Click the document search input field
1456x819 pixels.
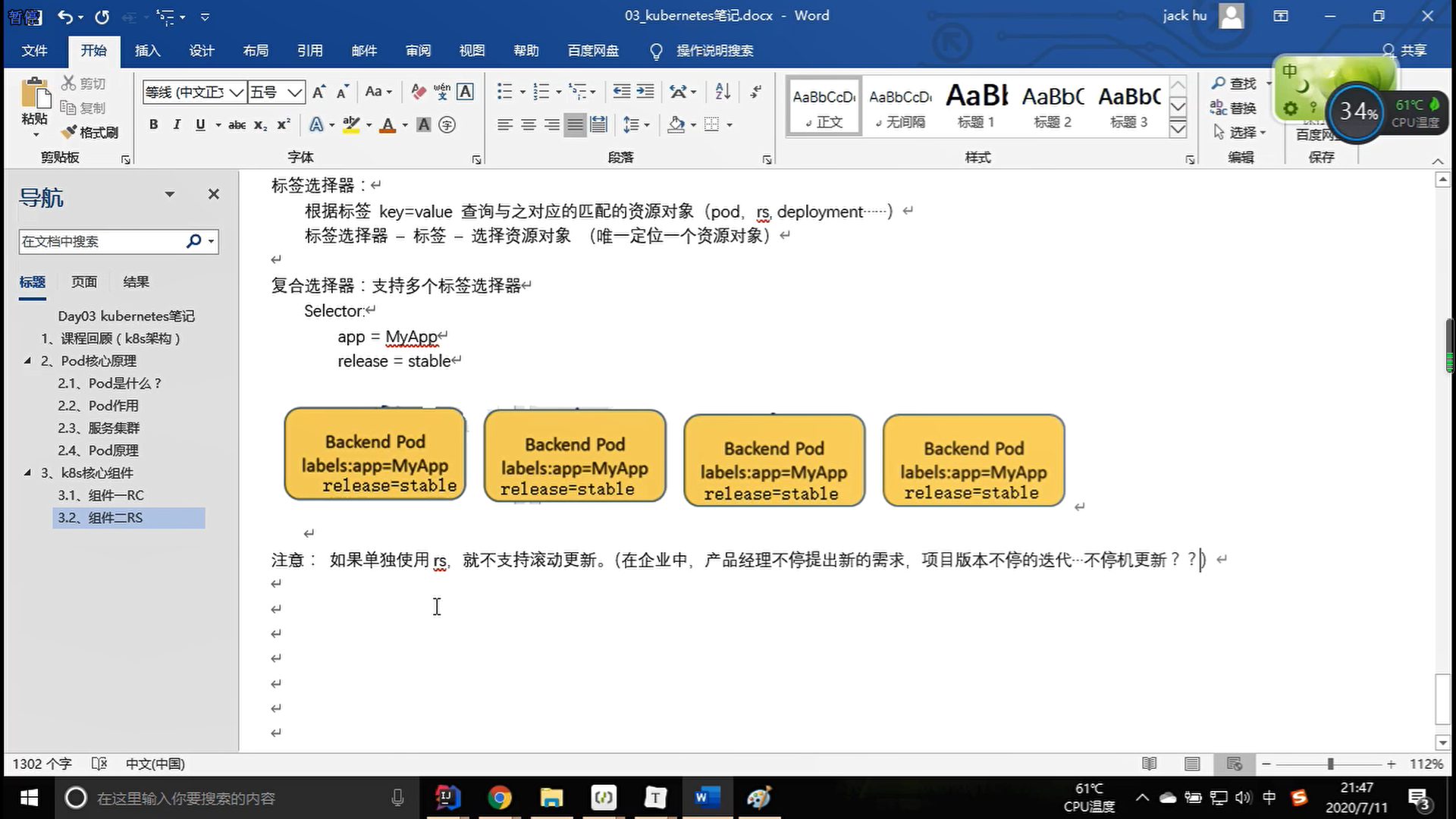click(x=99, y=242)
